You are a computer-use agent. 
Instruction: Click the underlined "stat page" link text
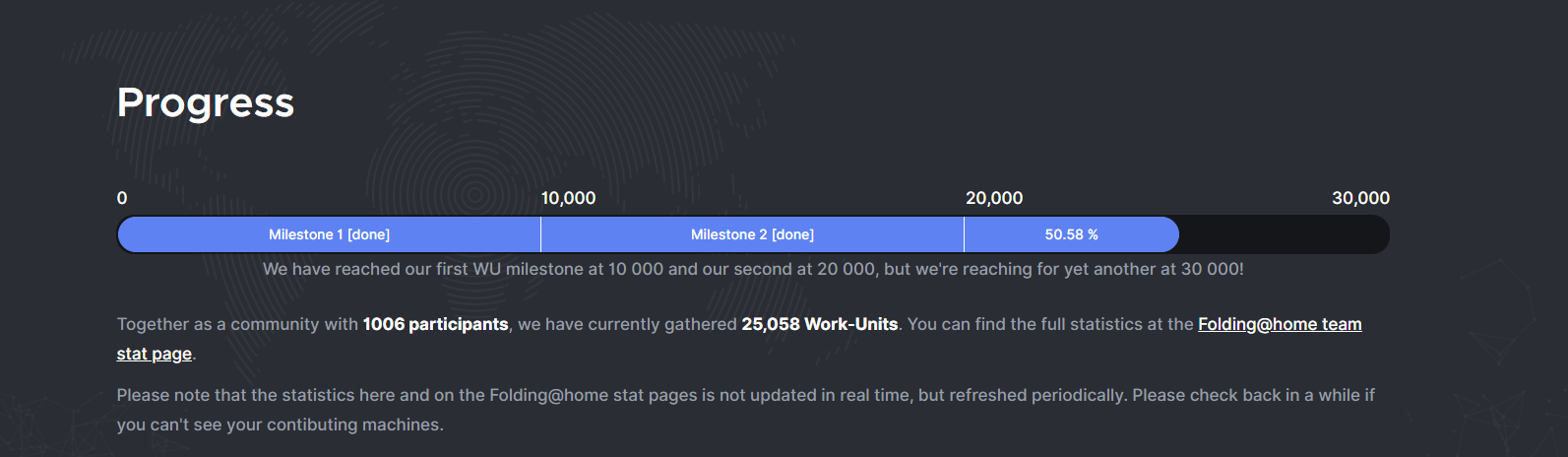click(154, 354)
